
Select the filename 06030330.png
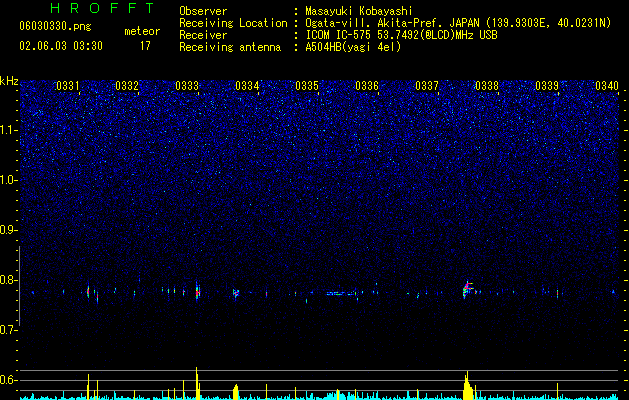[x=55, y=26]
